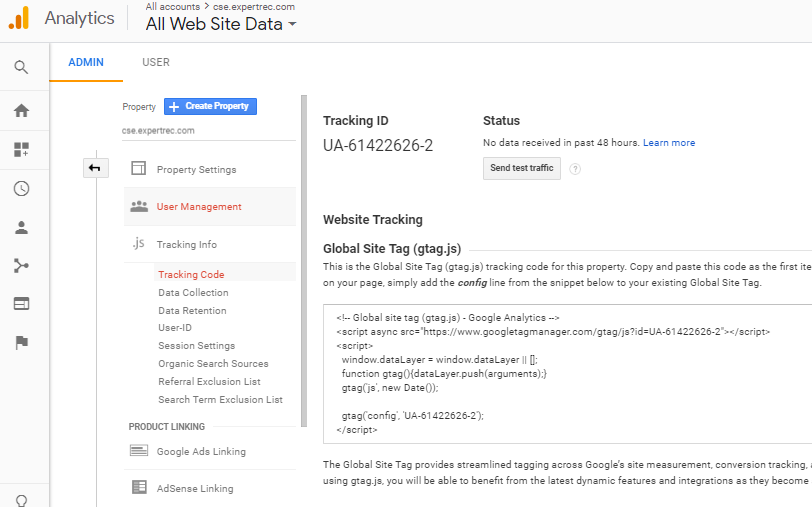Click All accounts breadcrumb link

tap(172, 7)
